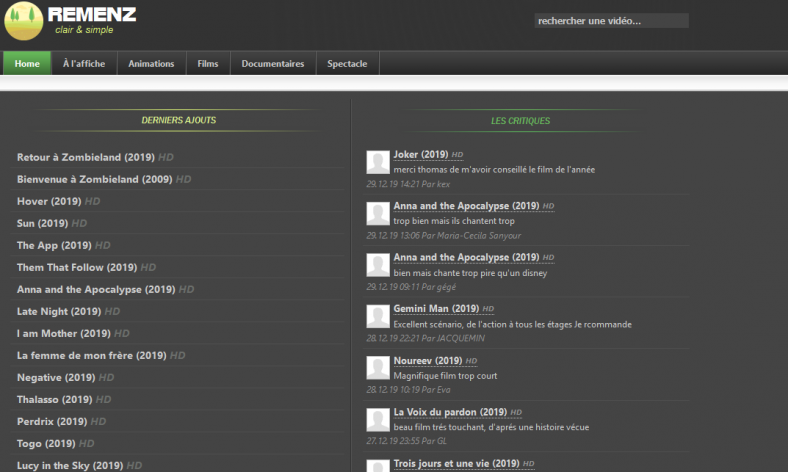
Task: Open the Spectacle tab
Action: point(347,64)
